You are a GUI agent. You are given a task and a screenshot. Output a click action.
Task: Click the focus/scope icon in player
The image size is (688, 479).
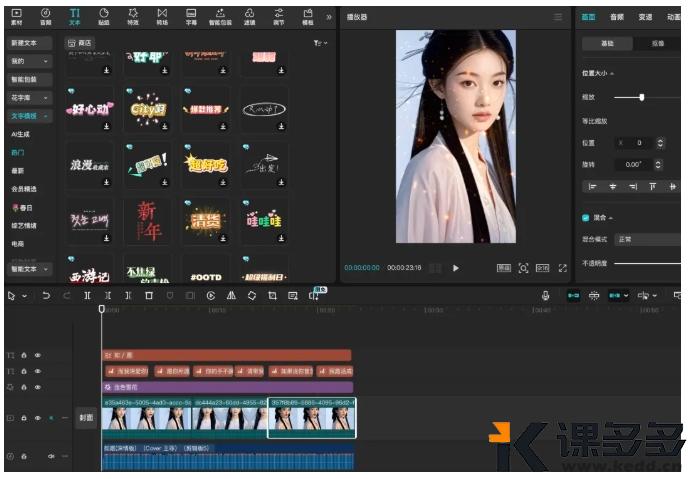point(523,268)
